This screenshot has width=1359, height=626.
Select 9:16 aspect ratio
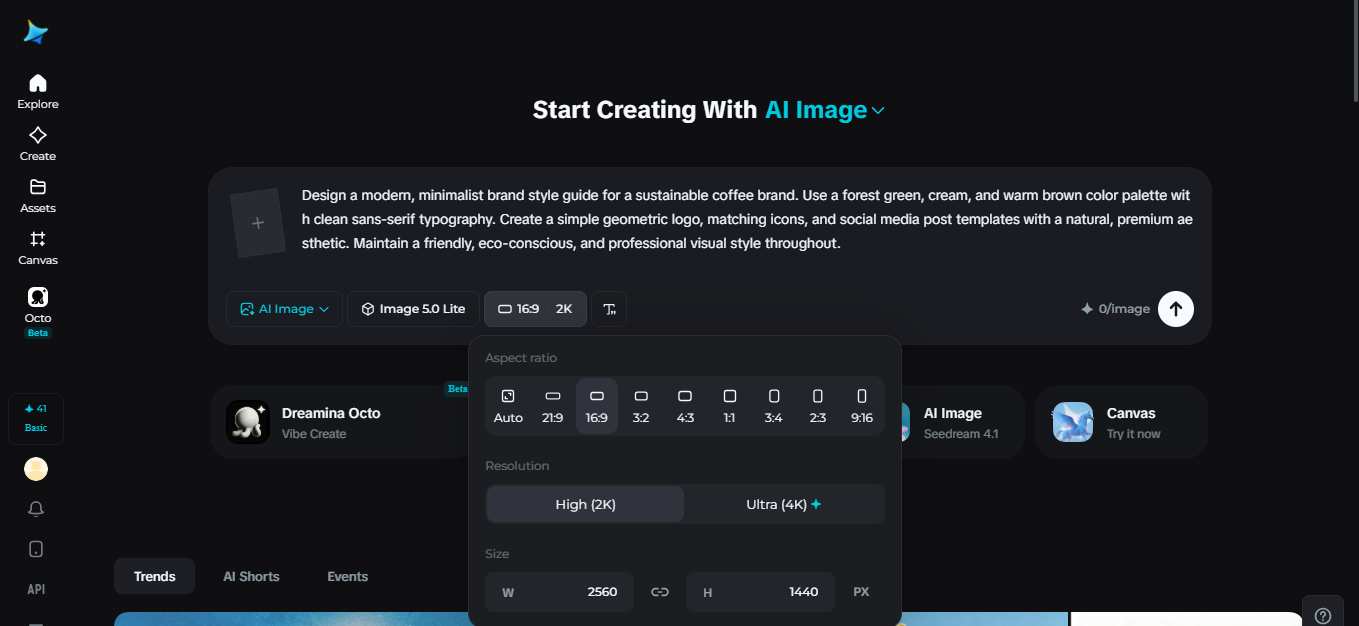click(x=861, y=406)
